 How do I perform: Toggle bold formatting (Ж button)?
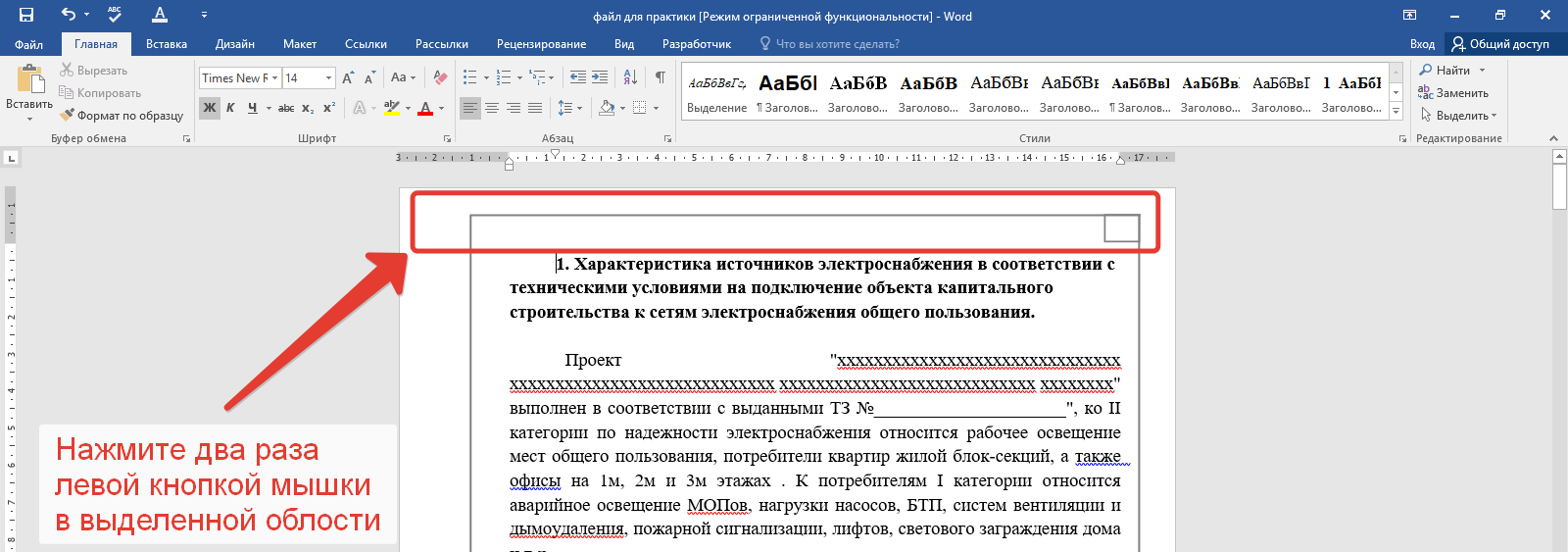(x=210, y=108)
